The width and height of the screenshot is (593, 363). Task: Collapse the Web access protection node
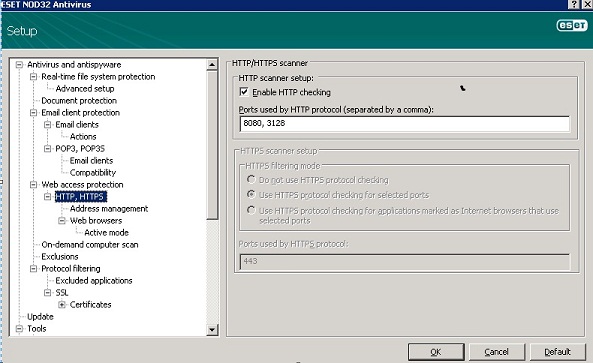[33, 185]
